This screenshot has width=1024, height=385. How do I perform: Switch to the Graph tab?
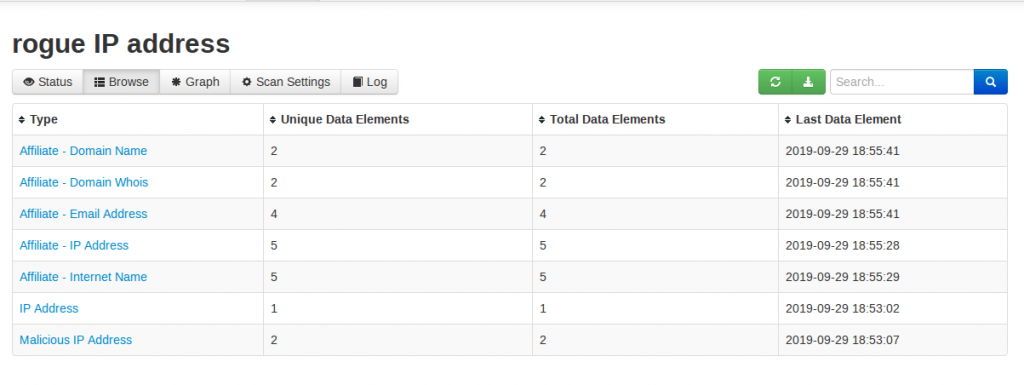pyautogui.click(x=195, y=82)
